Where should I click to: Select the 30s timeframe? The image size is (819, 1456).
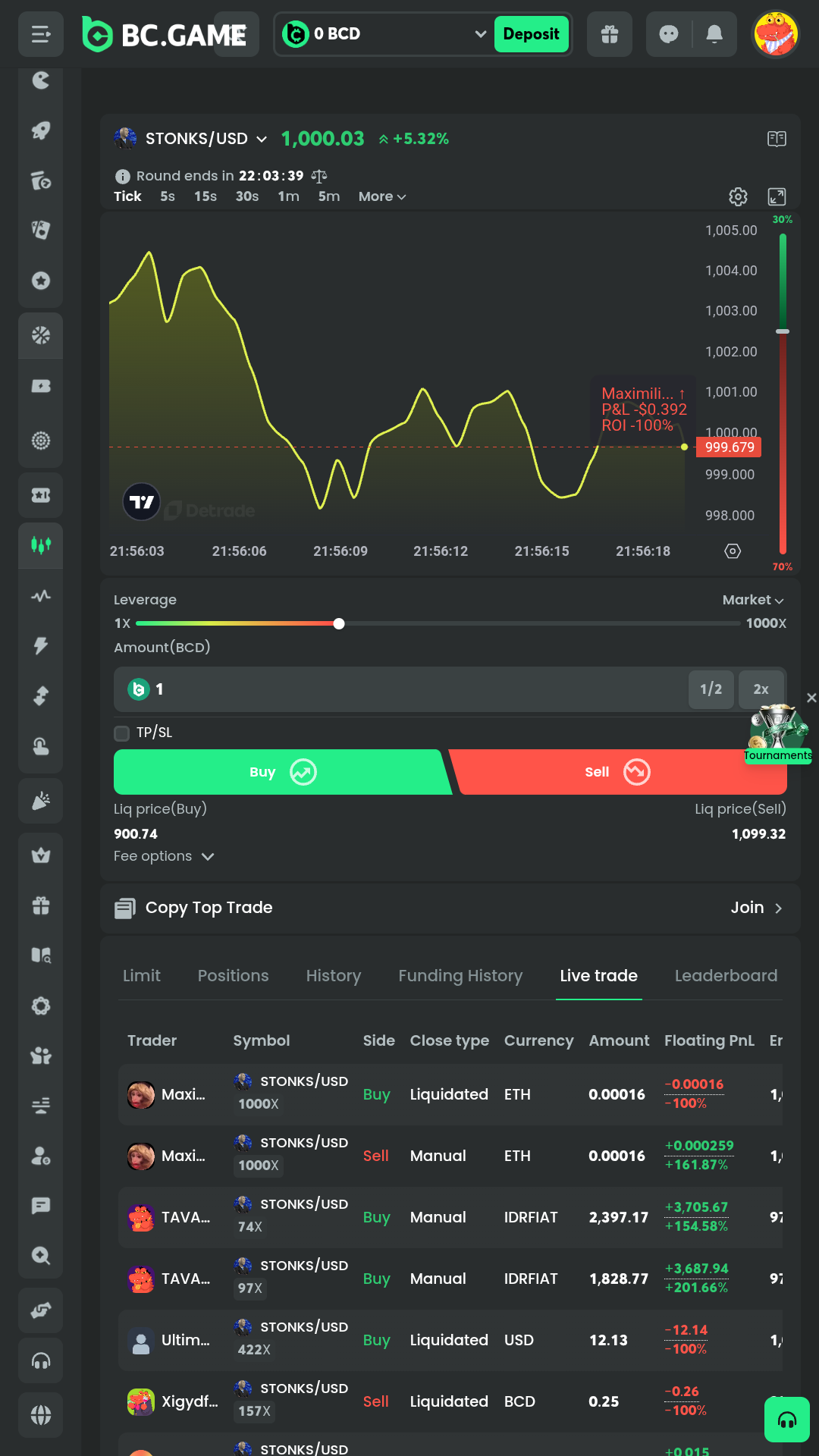[x=247, y=196]
